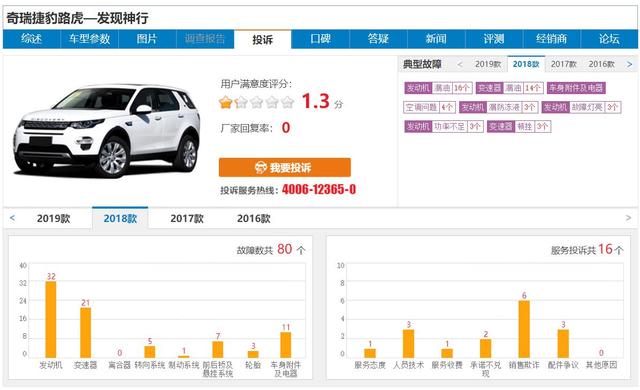The image size is (640, 390).
Task: Go to the 评测 tab
Action: coord(494,39)
